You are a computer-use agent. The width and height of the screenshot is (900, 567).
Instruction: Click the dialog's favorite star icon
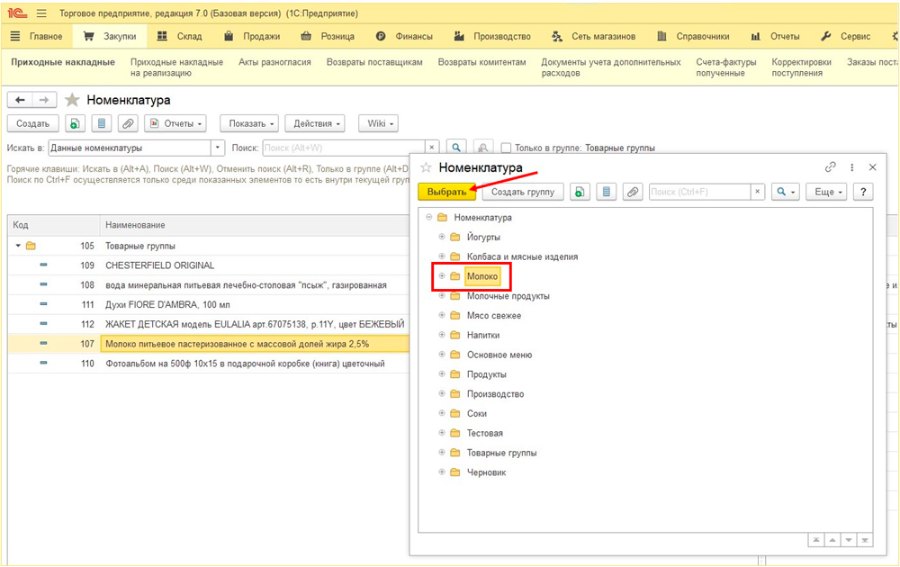(426, 168)
